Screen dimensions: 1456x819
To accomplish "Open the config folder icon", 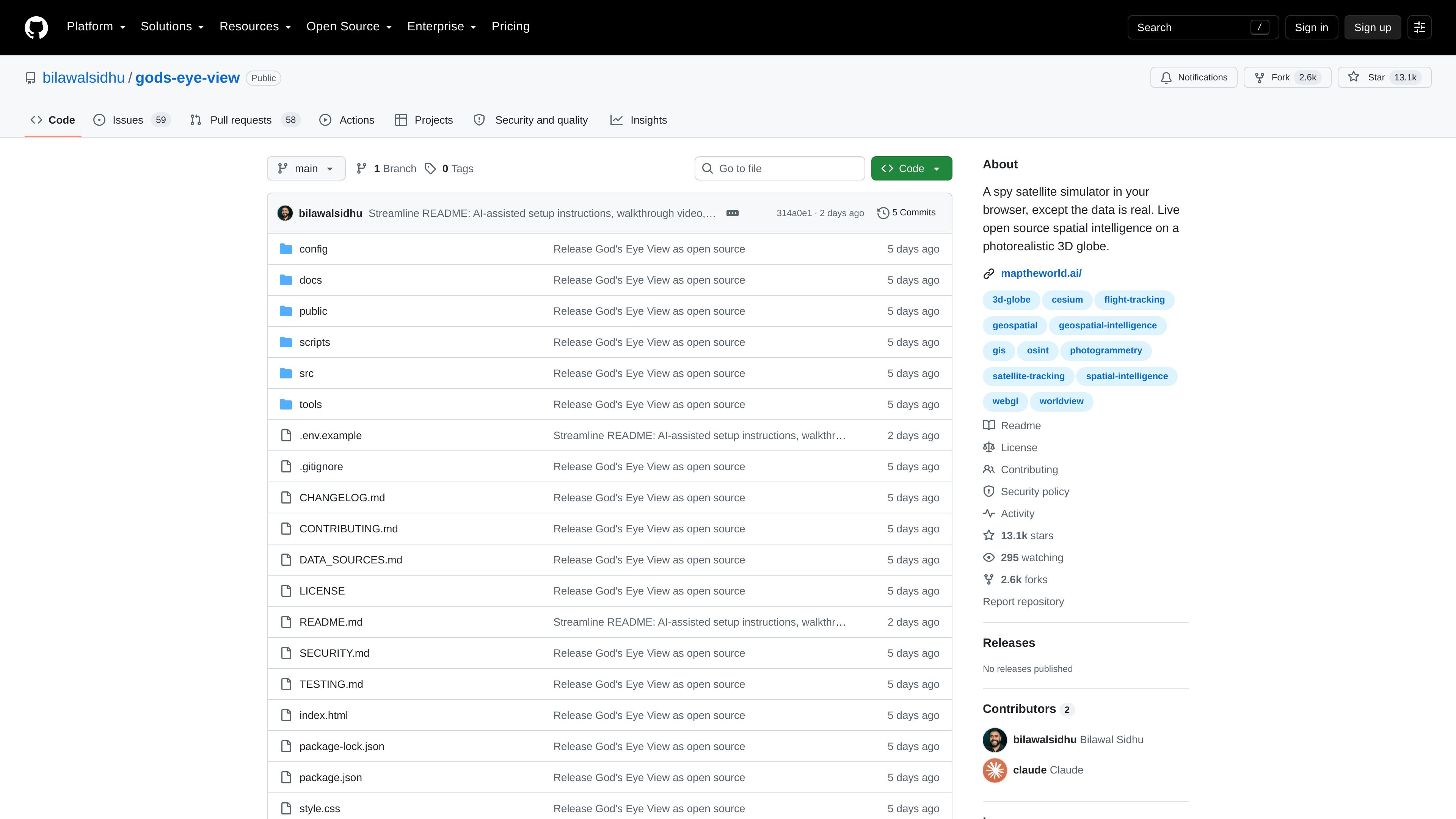I will point(286,249).
